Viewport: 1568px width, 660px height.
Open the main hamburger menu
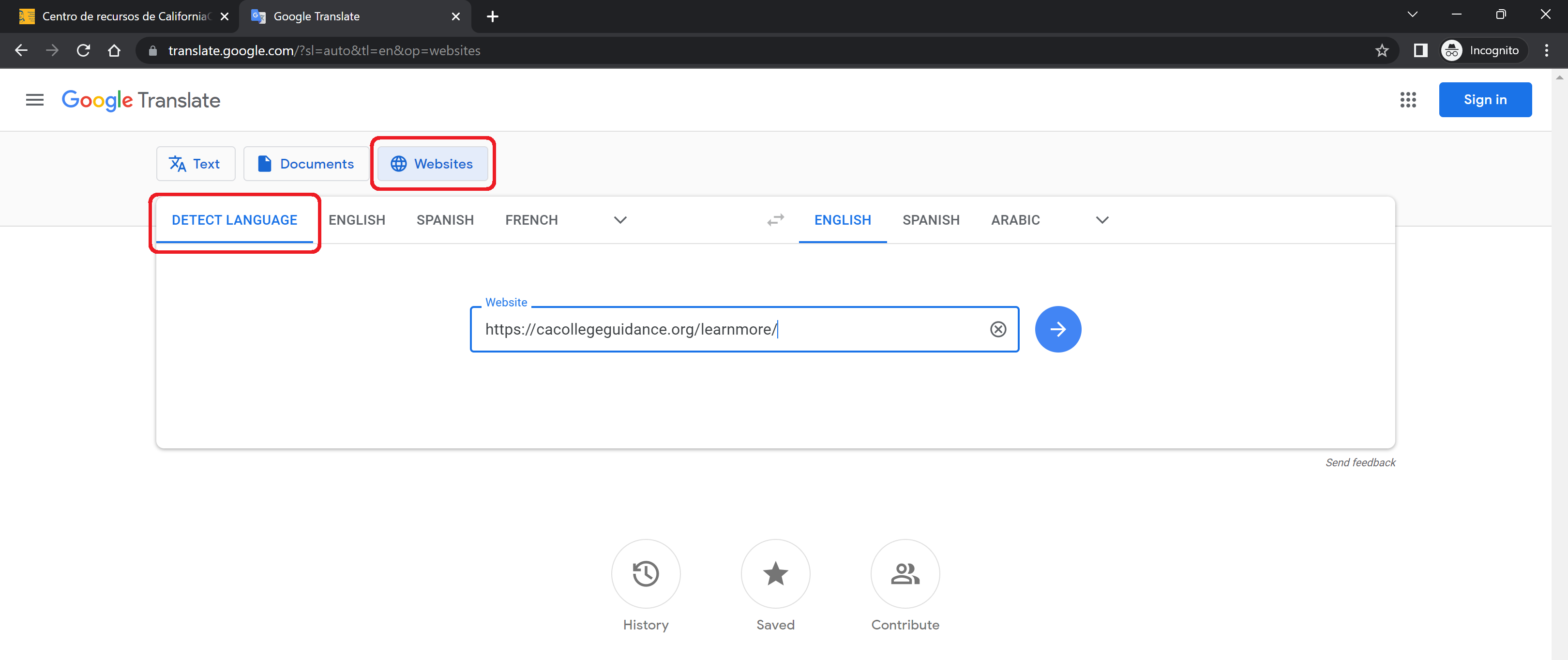click(x=35, y=100)
